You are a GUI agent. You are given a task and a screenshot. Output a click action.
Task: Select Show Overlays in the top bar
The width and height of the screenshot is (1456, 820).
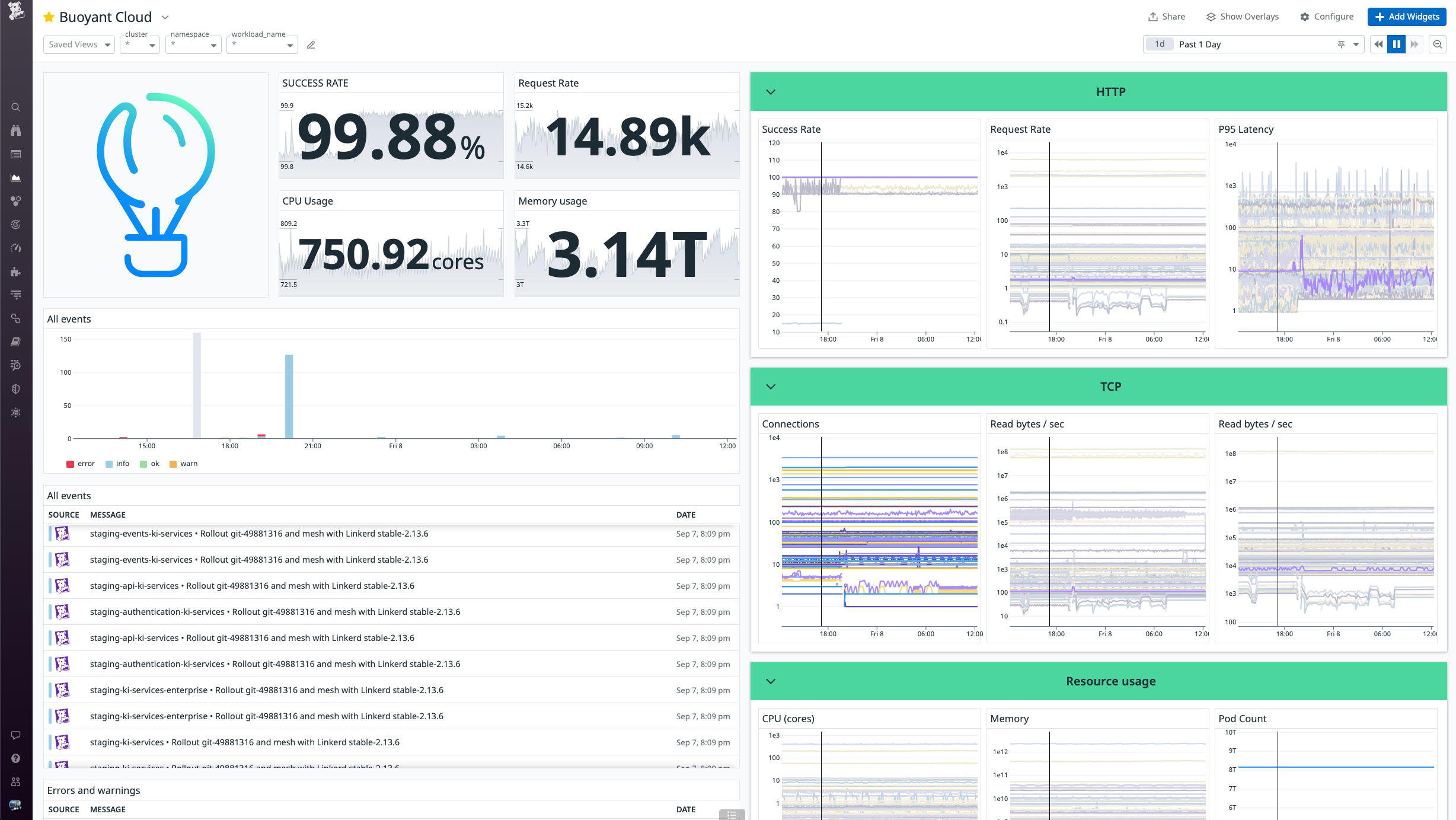pos(1242,17)
